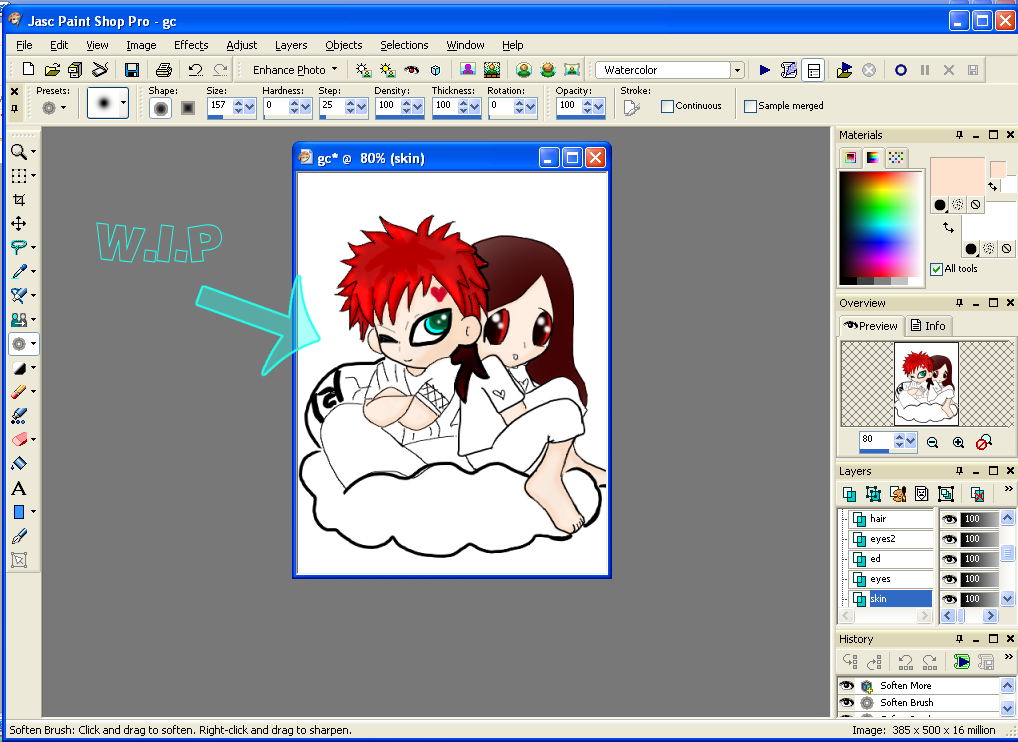The image size is (1018, 742).
Task: Open the Adjust menu
Action: [242, 45]
